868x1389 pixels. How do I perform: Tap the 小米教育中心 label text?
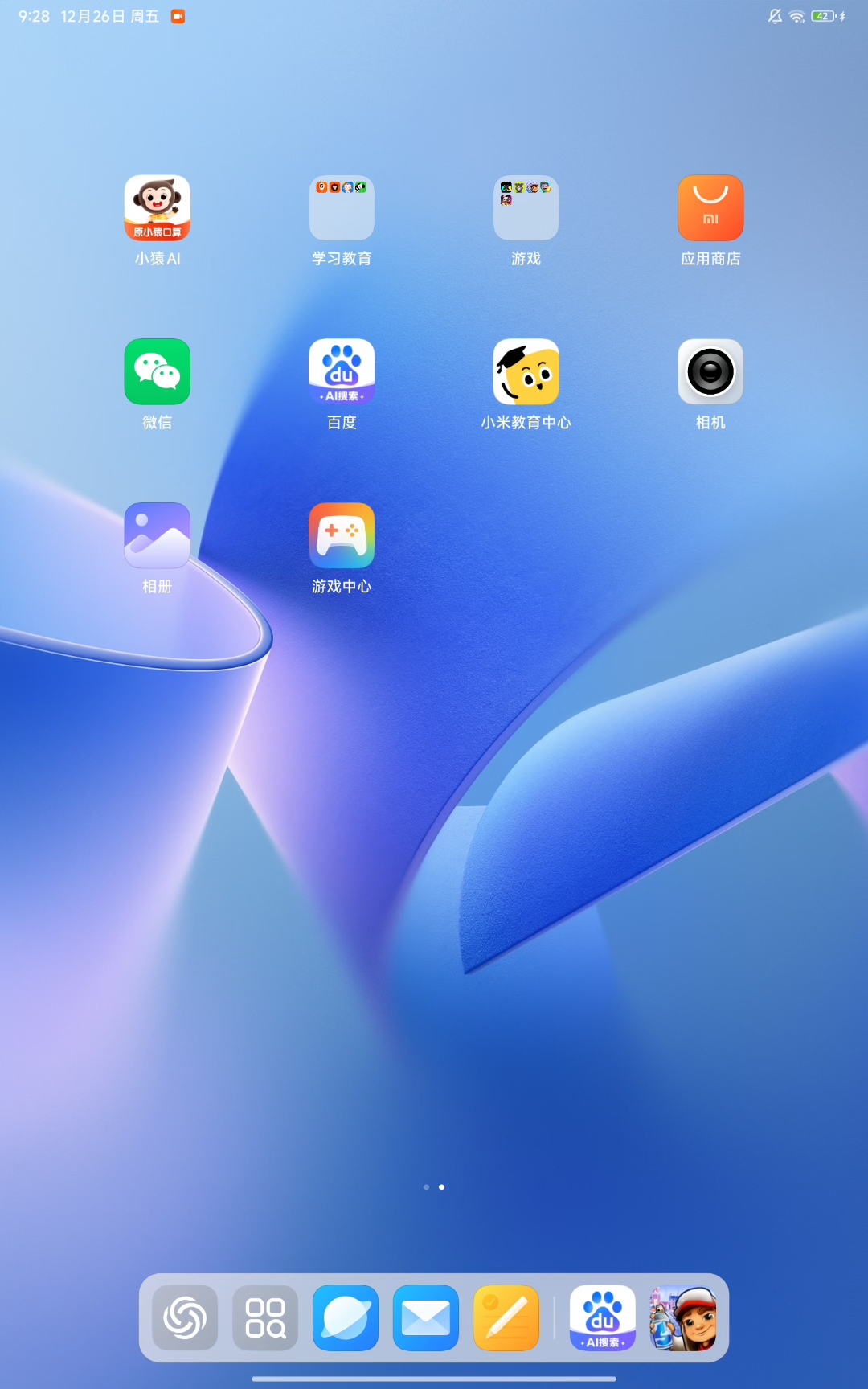click(x=526, y=422)
